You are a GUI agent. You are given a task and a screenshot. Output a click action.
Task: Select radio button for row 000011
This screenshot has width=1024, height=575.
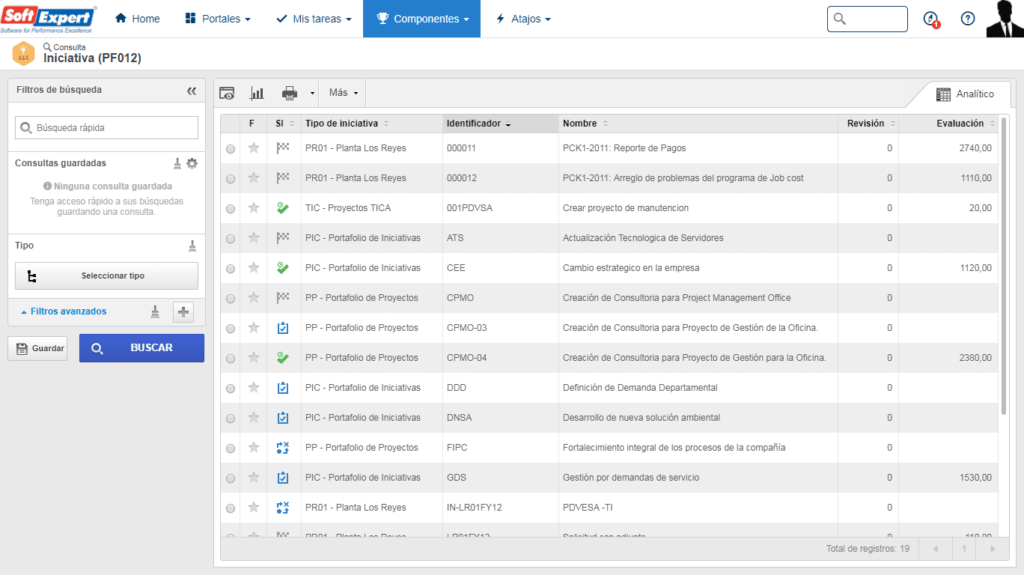231,149
